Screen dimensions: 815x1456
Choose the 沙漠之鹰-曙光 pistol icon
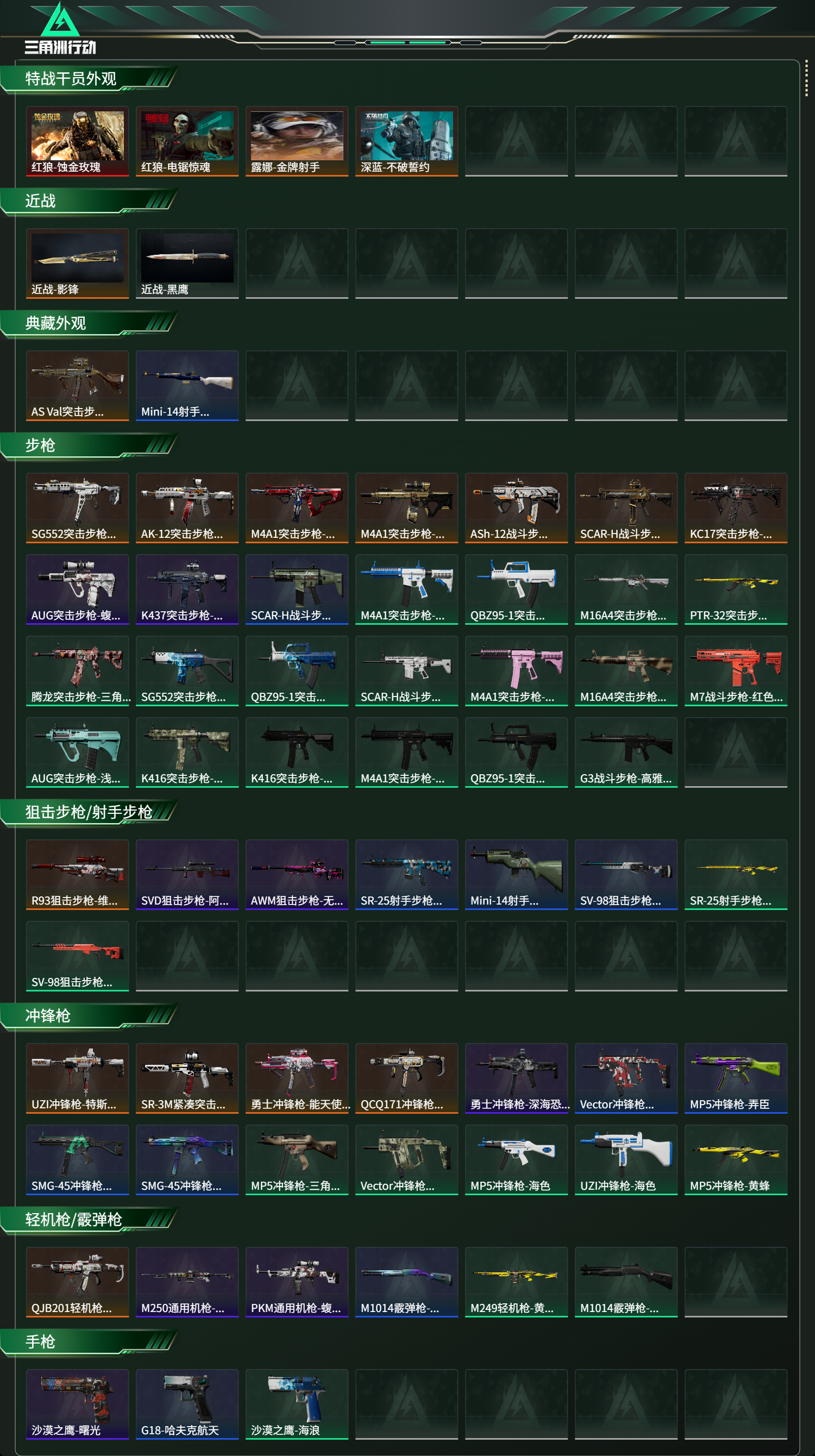click(x=78, y=1404)
